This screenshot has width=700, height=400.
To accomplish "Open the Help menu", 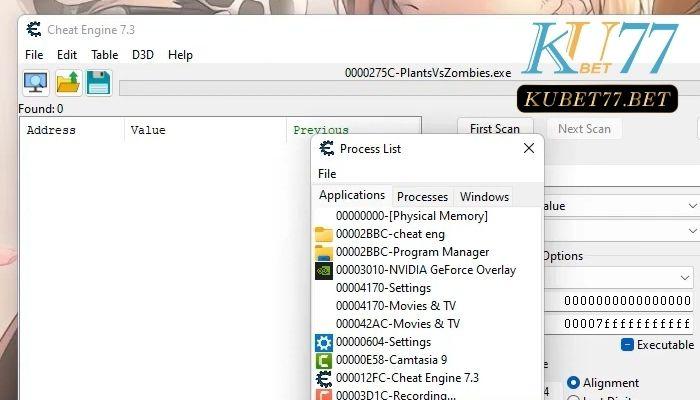I will 180,55.
